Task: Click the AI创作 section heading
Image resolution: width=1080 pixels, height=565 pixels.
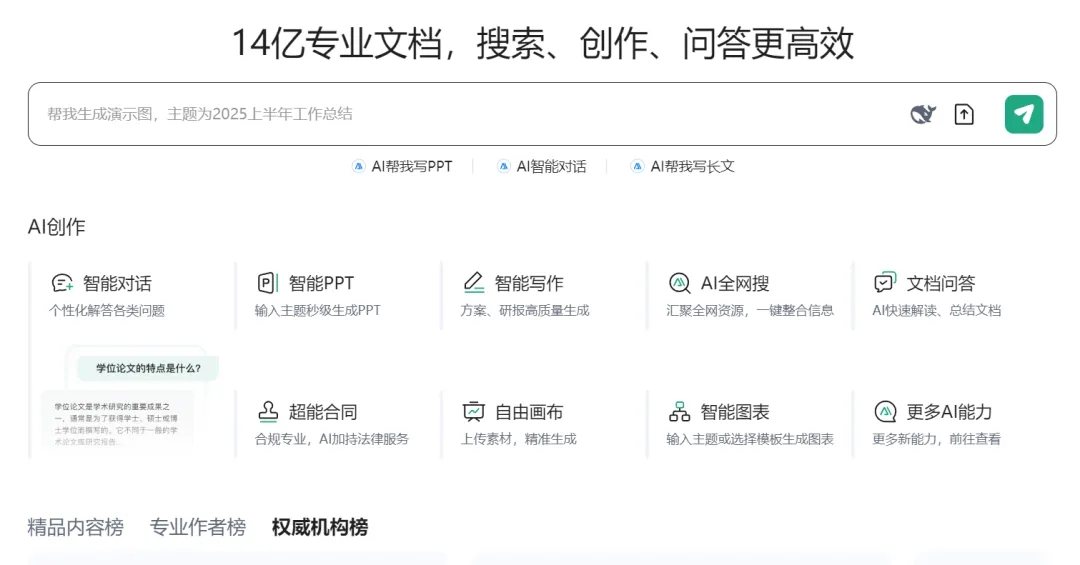Action: pyautogui.click(x=56, y=227)
